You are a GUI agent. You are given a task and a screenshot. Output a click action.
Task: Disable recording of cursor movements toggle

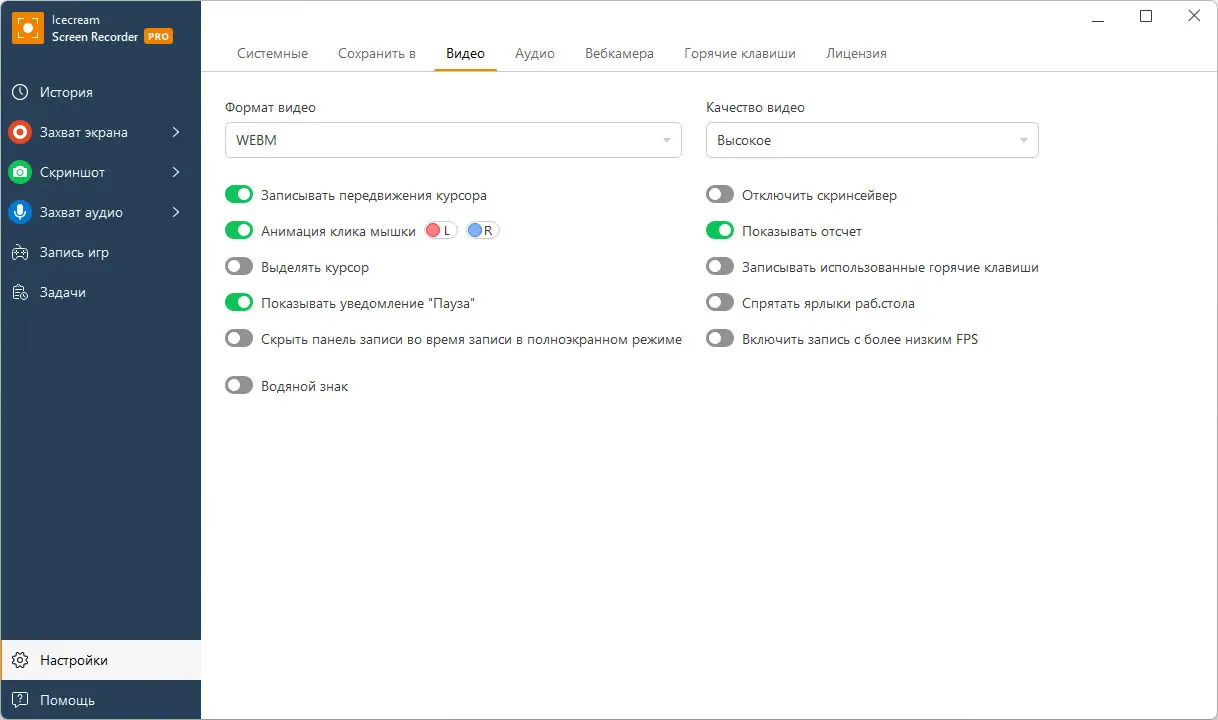tap(239, 195)
